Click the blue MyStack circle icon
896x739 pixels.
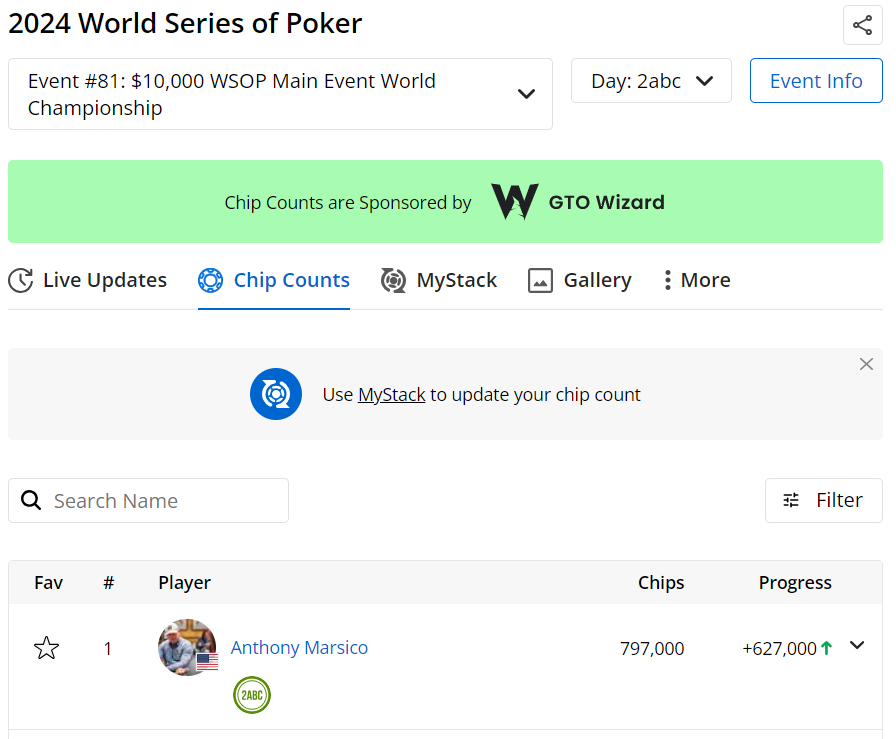click(x=276, y=394)
